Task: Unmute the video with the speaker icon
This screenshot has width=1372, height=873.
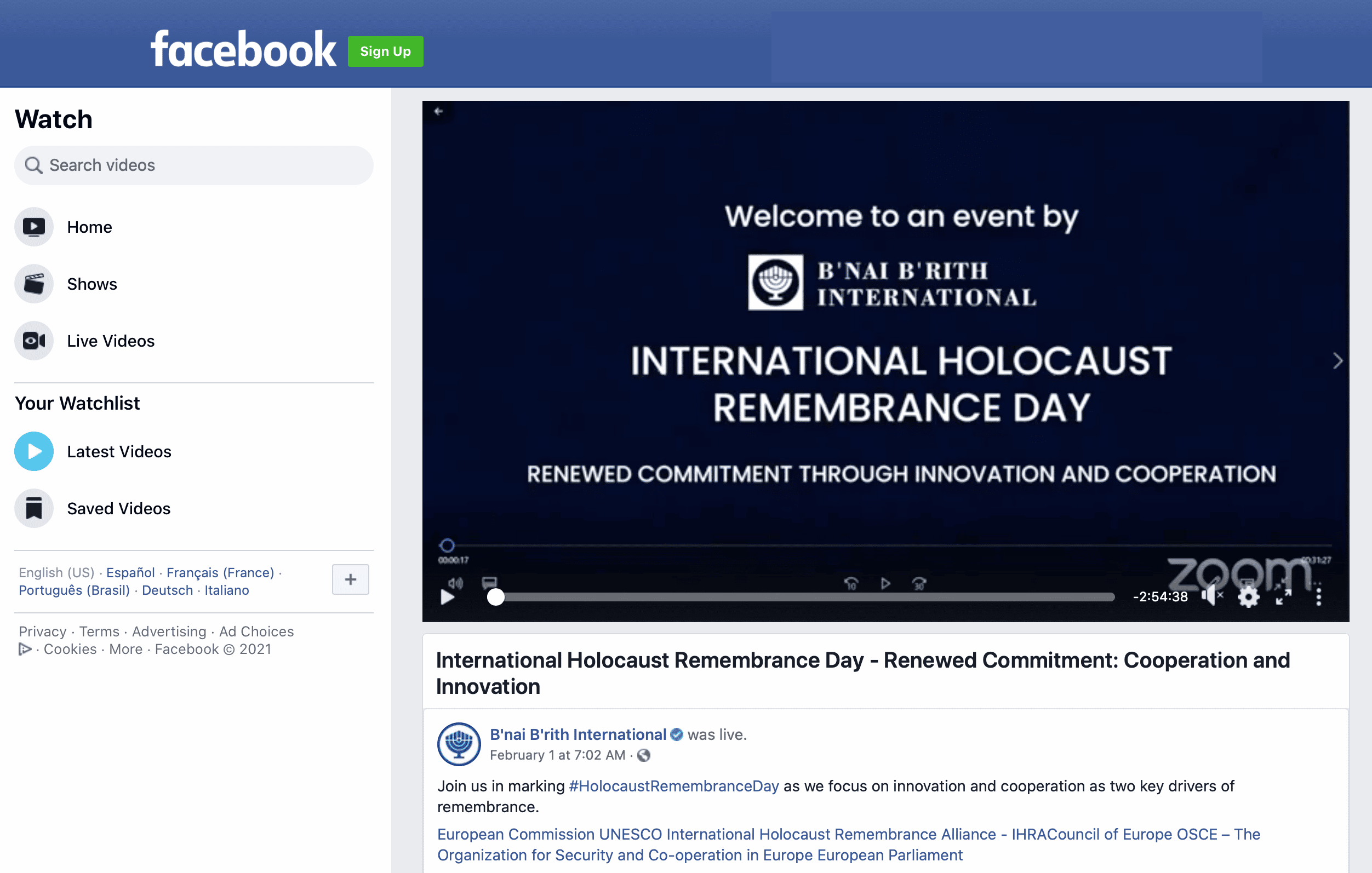Action: (x=1211, y=596)
